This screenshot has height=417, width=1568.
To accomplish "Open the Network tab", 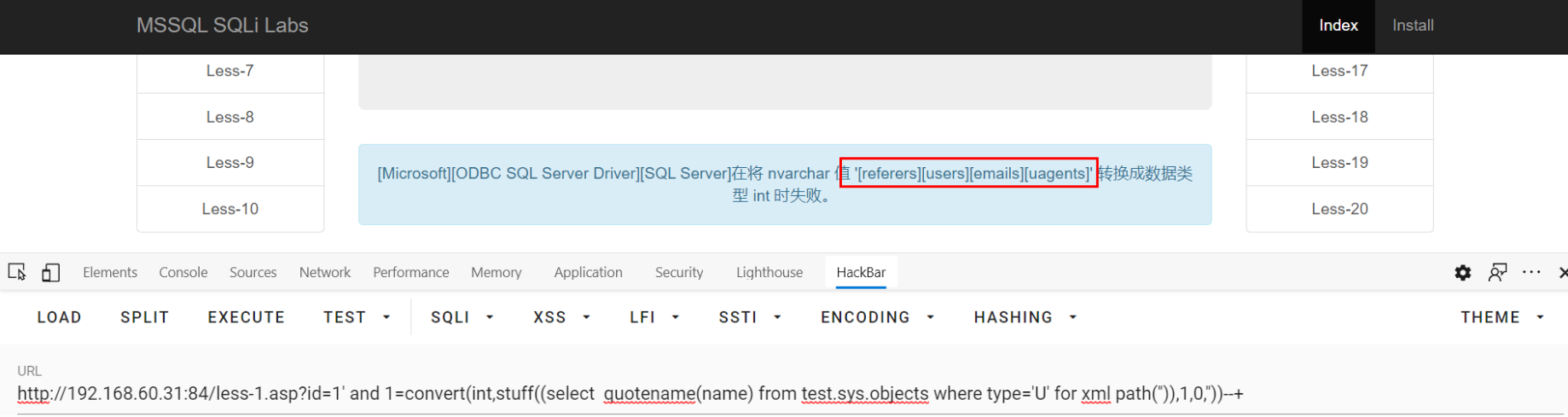I will (x=325, y=272).
